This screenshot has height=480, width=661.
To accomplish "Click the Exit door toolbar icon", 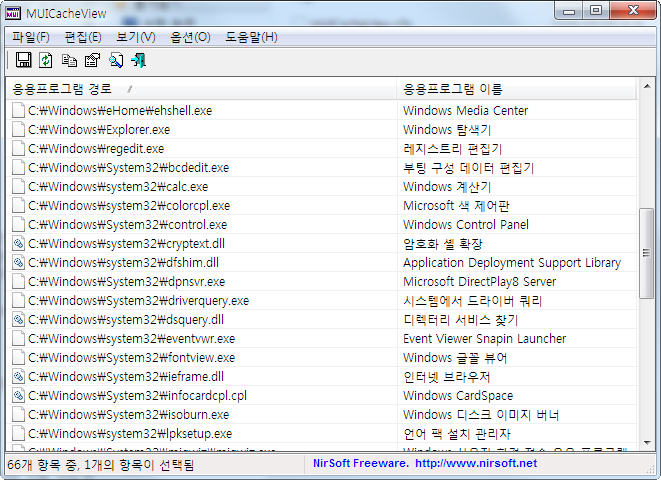I will 139,61.
